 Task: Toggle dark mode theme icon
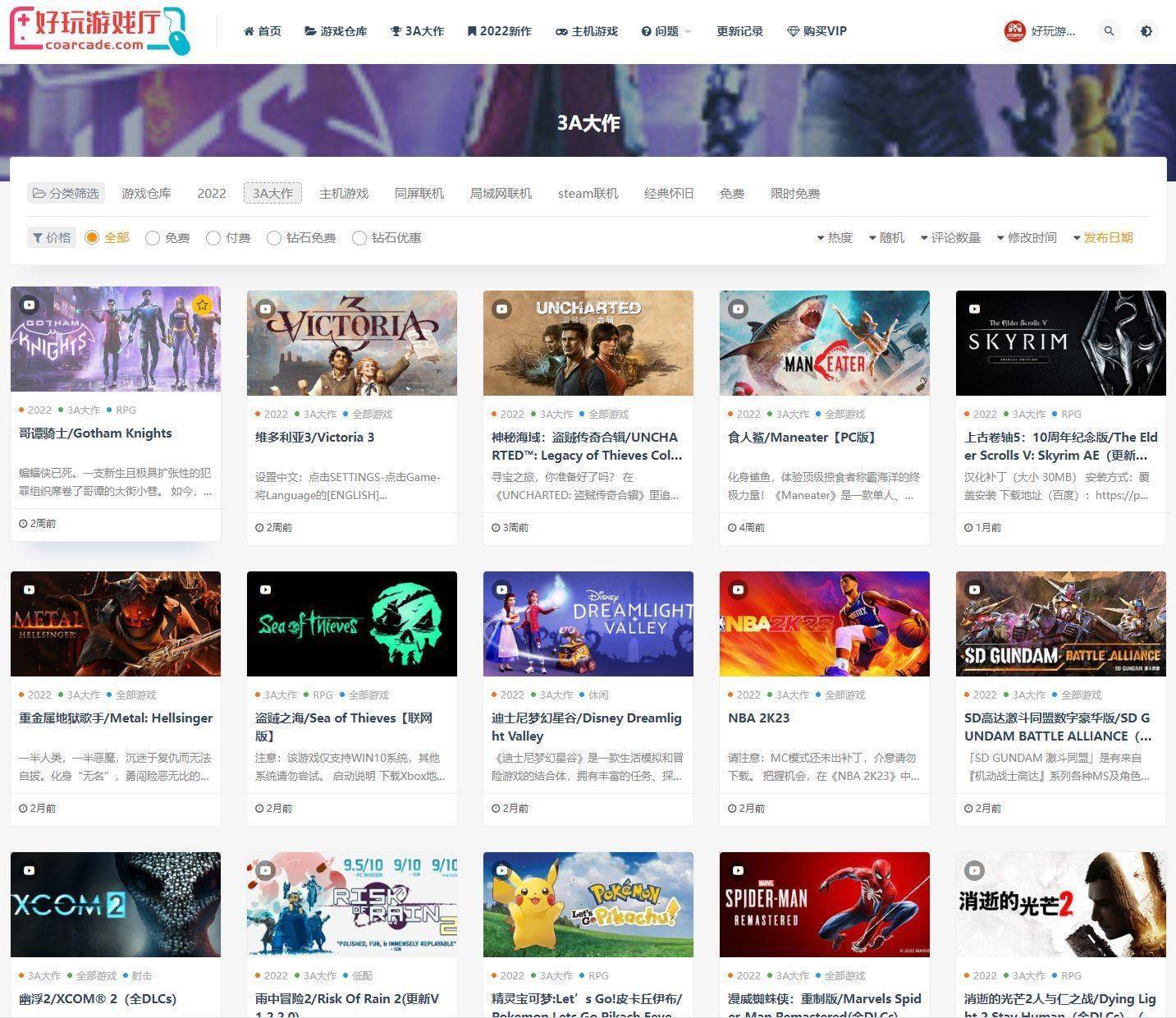(x=1146, y=31)
